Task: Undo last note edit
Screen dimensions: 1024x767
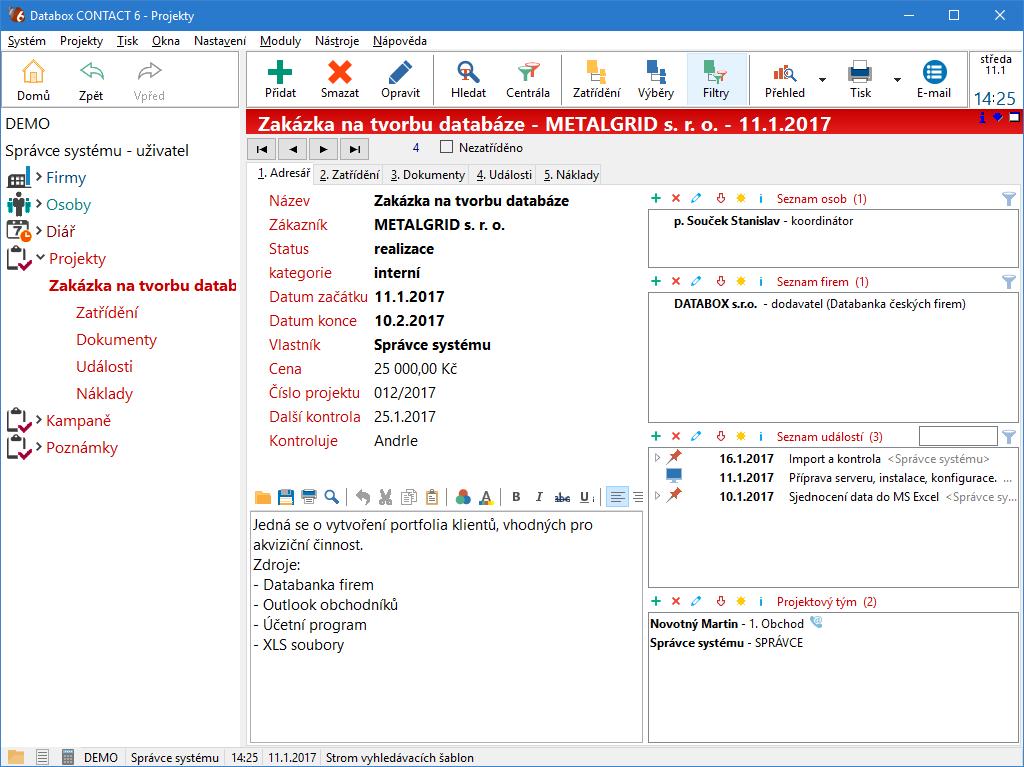Action: coord(362,497)
